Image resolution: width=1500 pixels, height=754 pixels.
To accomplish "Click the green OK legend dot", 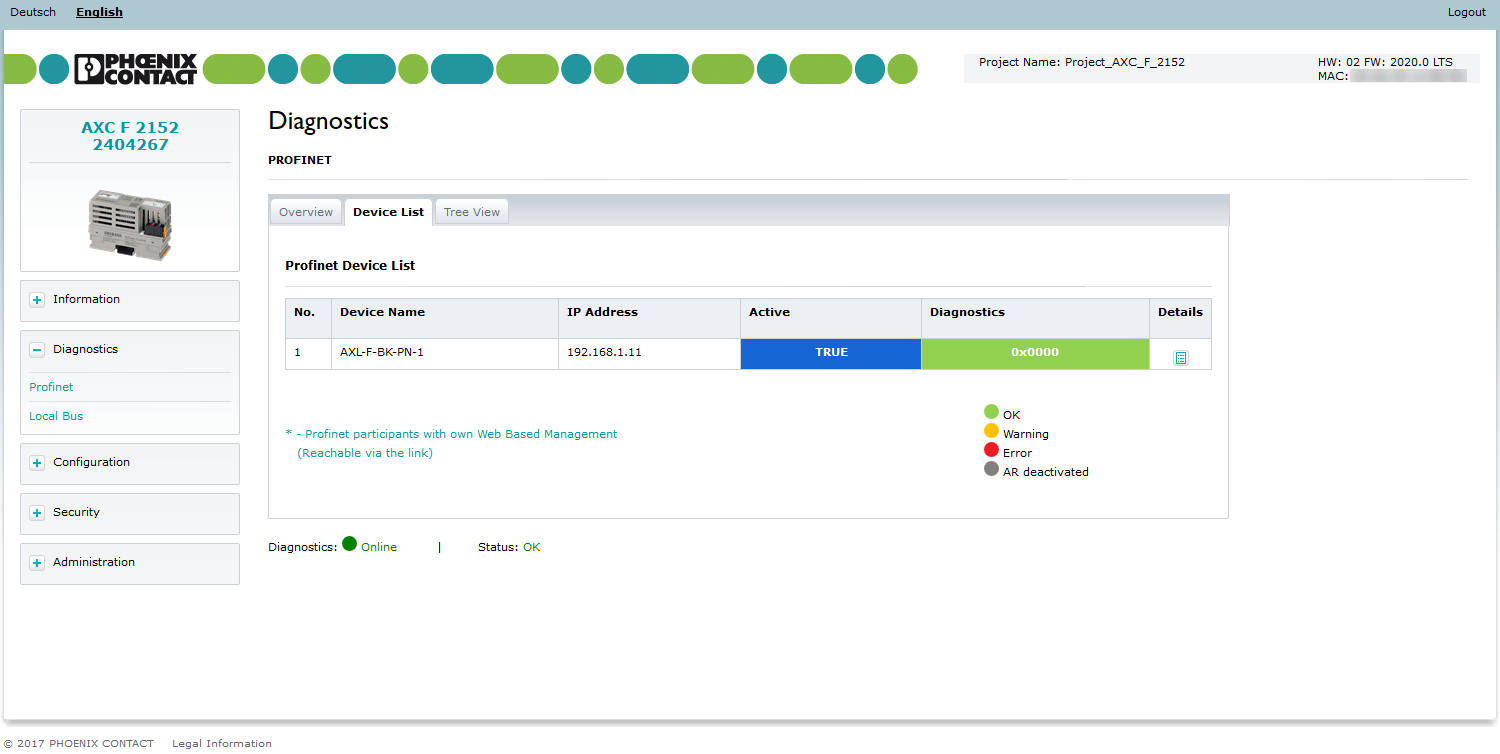I will click(991, 412).
